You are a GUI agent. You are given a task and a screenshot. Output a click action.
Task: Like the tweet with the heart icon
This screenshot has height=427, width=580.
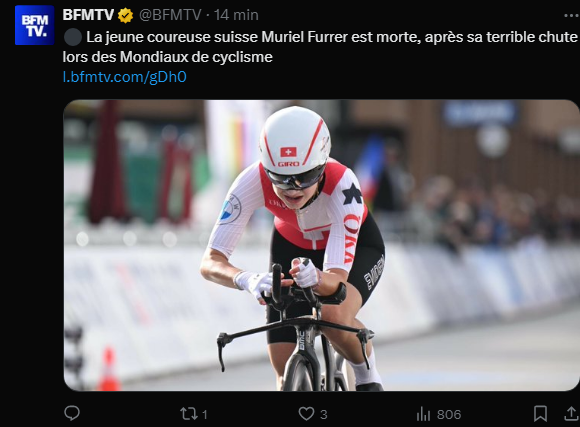[306, 414]
